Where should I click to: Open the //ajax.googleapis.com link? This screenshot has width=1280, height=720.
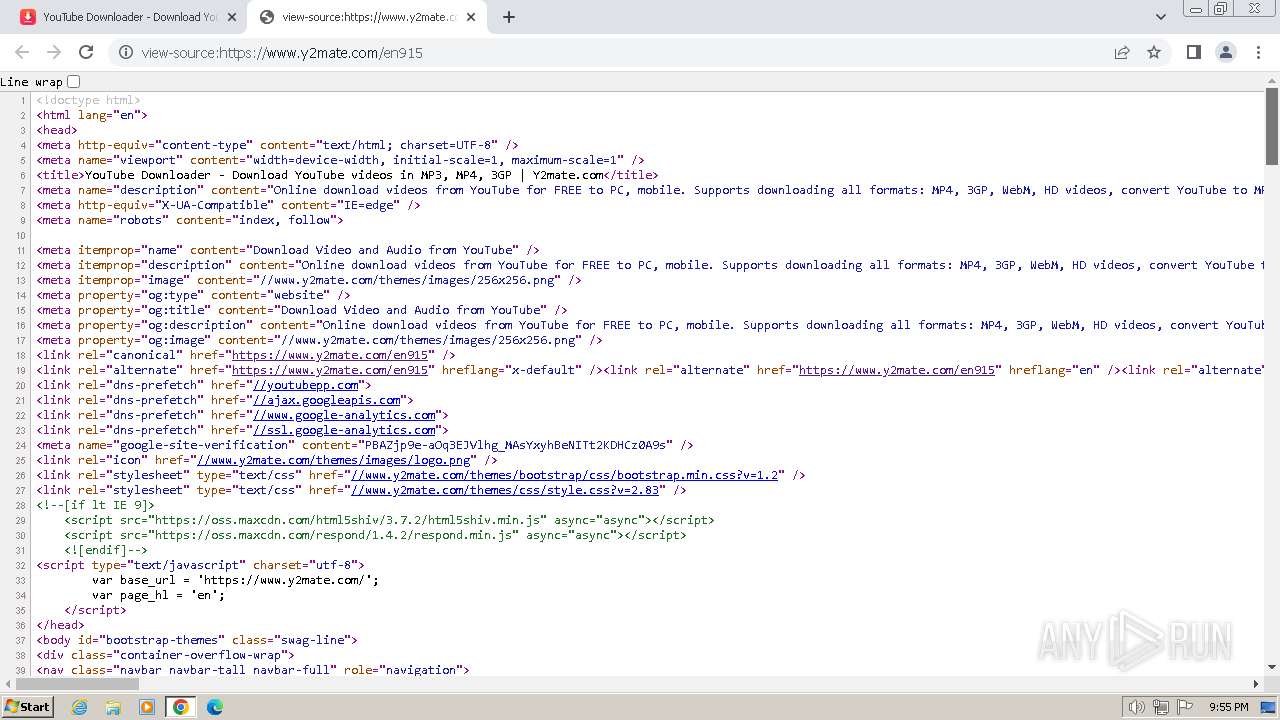326,400
